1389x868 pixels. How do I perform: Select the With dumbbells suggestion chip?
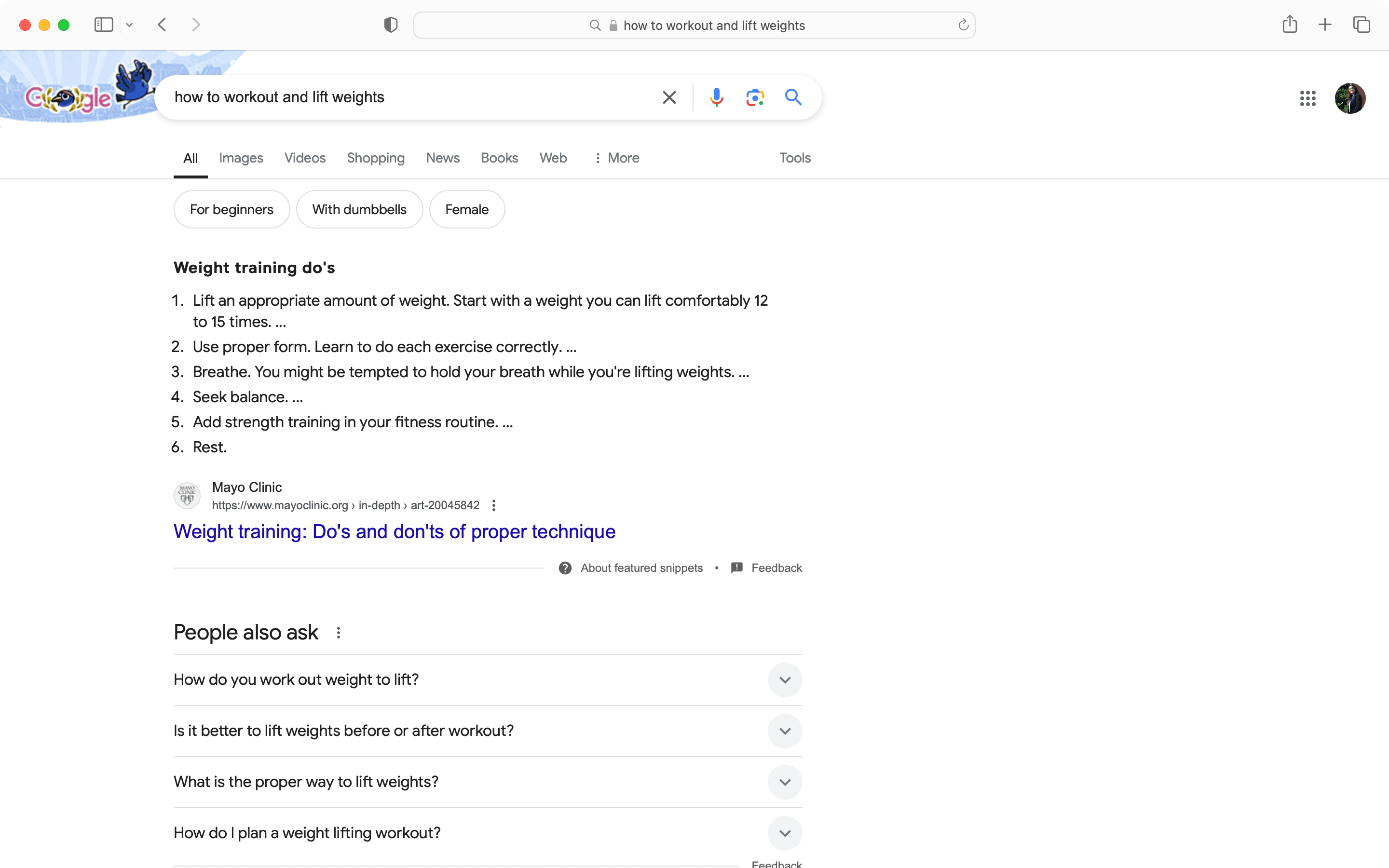pyautogui.click(x=359, y=210)
